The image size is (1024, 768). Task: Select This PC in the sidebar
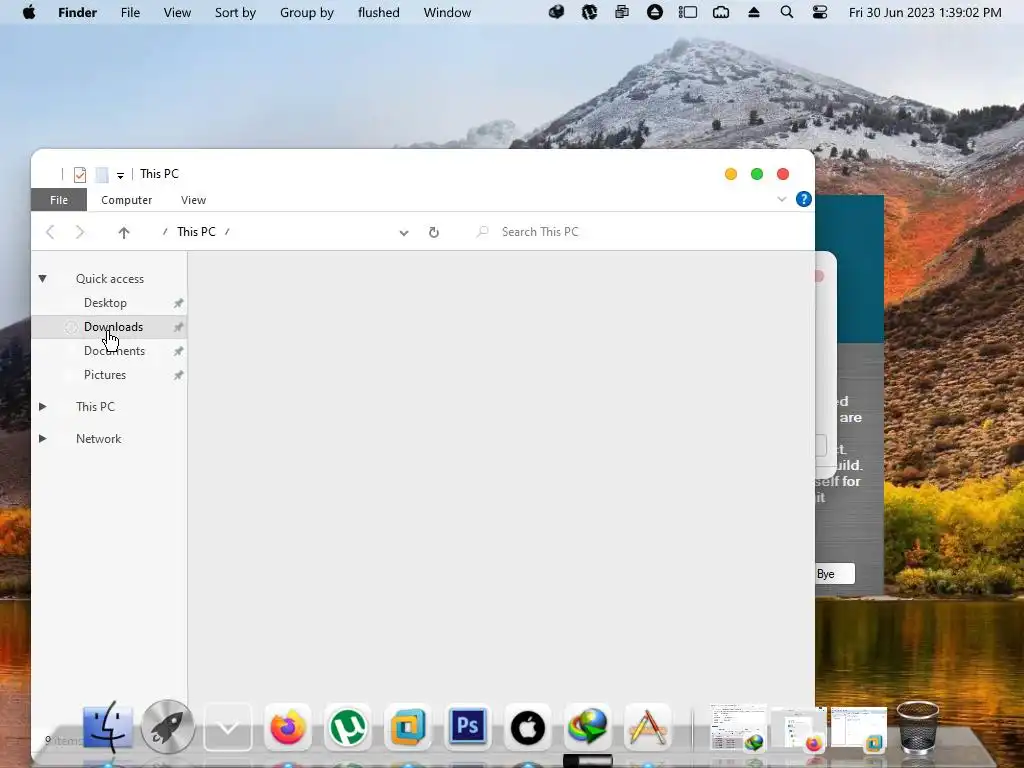[95, 407]
